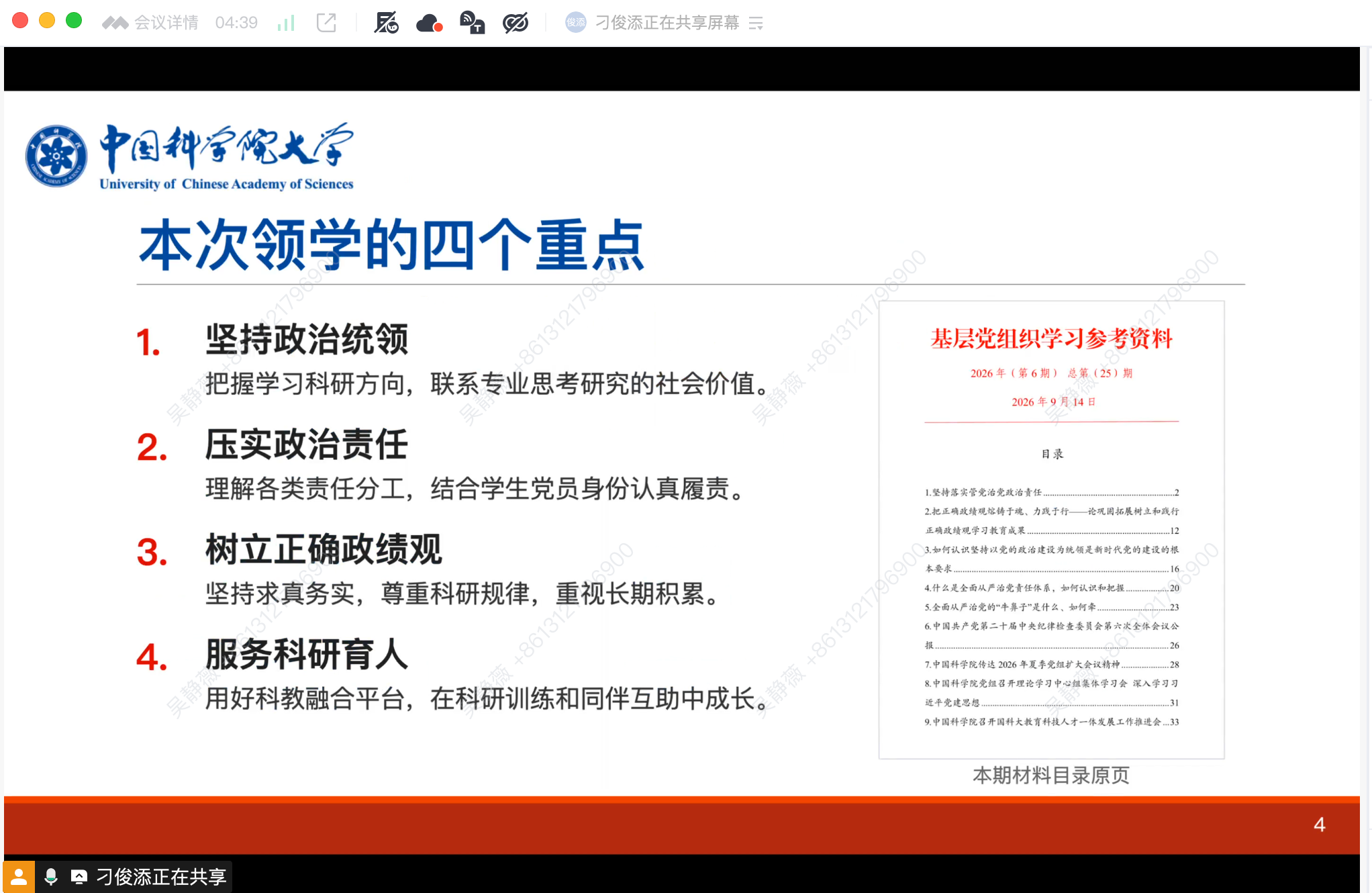Click 刁俊添正在共享 label at bottom
Screen dimensions: 1372x893
(x=161, y=876)
